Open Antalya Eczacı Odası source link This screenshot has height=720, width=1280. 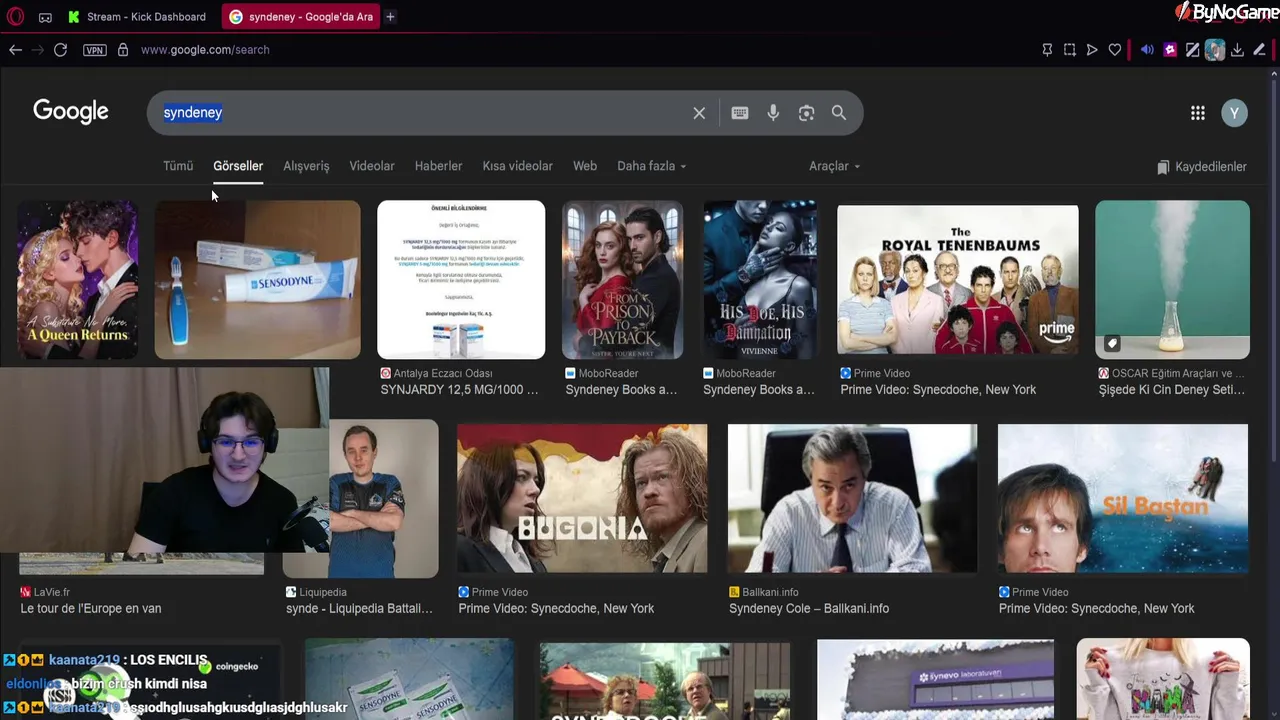tap(436, 373)
